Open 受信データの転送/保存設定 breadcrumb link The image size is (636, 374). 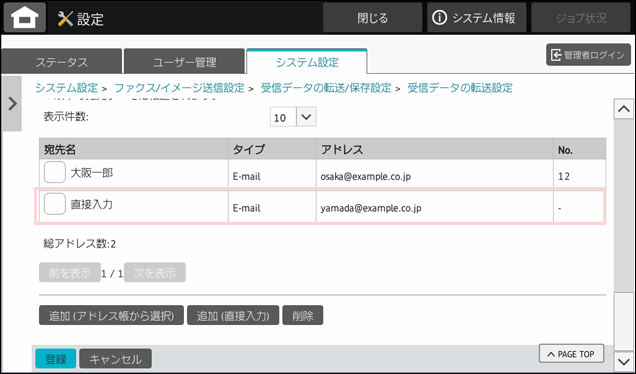click(x=326, y=88)
